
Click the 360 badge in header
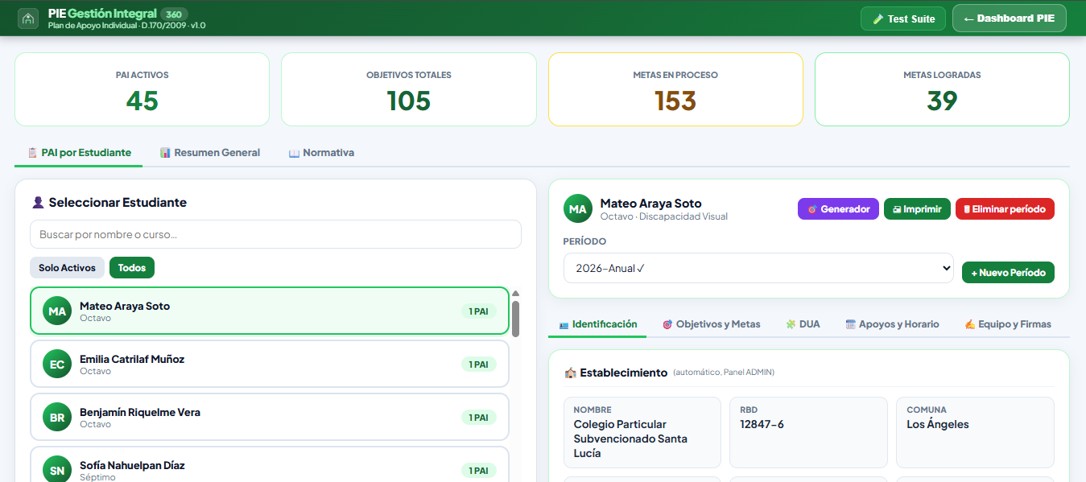click(174, 13)
